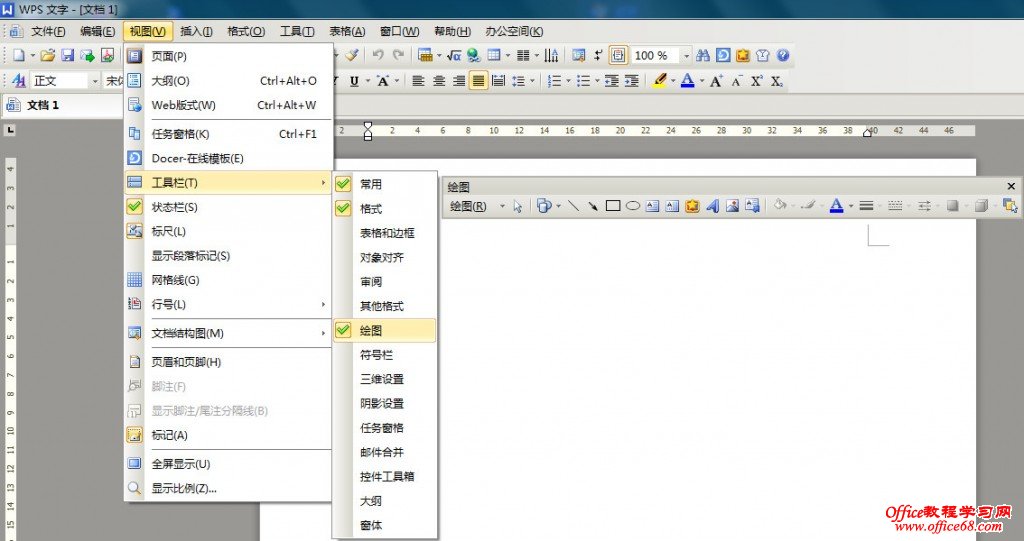Click the Superscript X² icon

point(756,81)
